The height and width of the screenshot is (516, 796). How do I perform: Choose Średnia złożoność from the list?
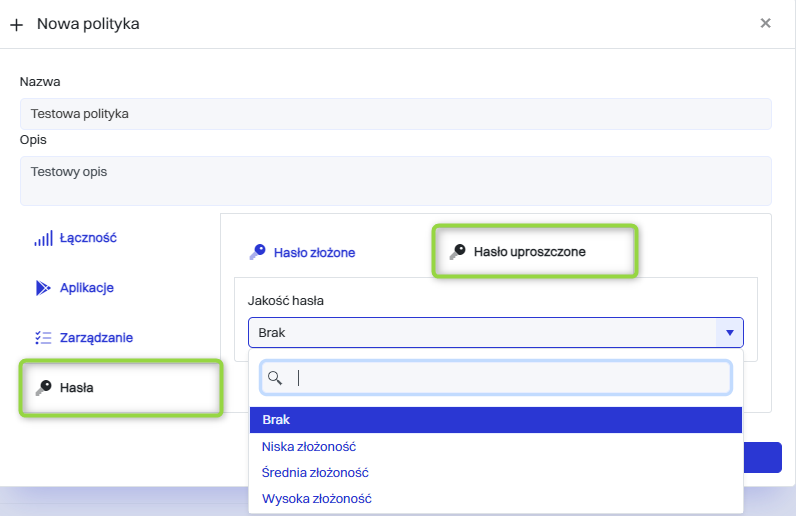(x=315, y=472)
